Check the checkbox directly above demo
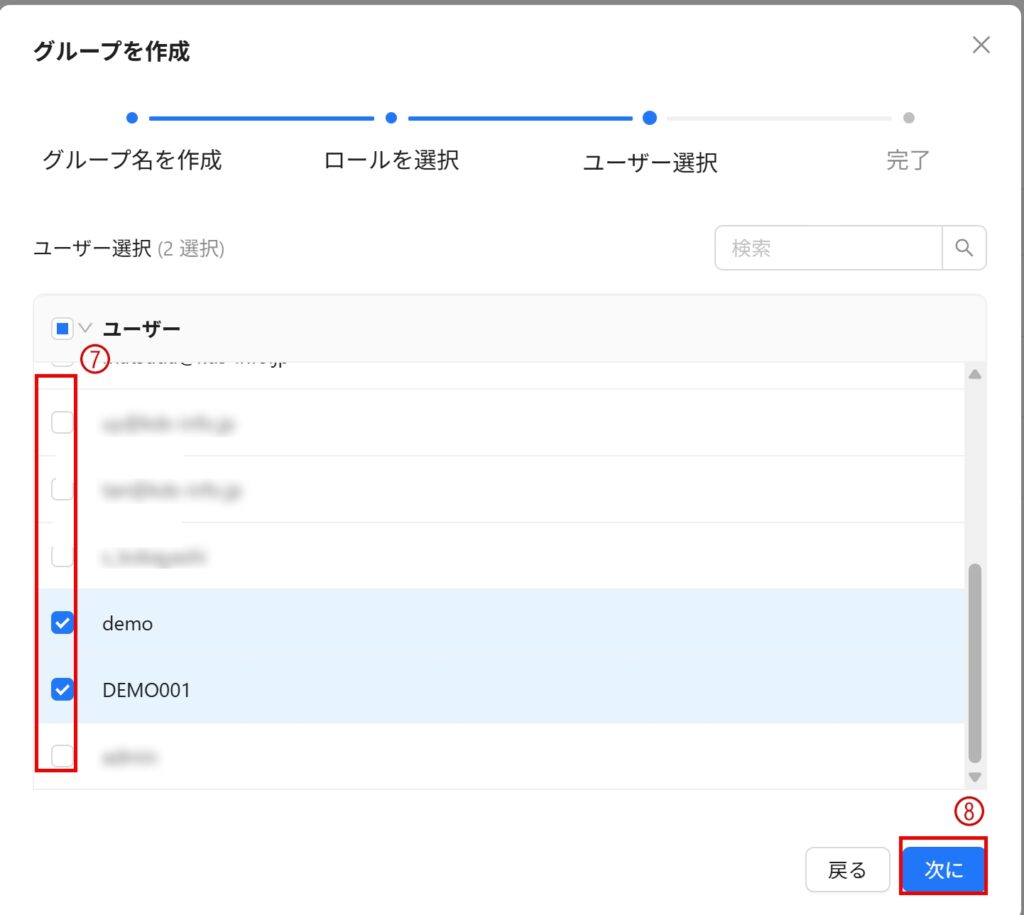This screenshot has height=915, width=1024. [62, 556]
